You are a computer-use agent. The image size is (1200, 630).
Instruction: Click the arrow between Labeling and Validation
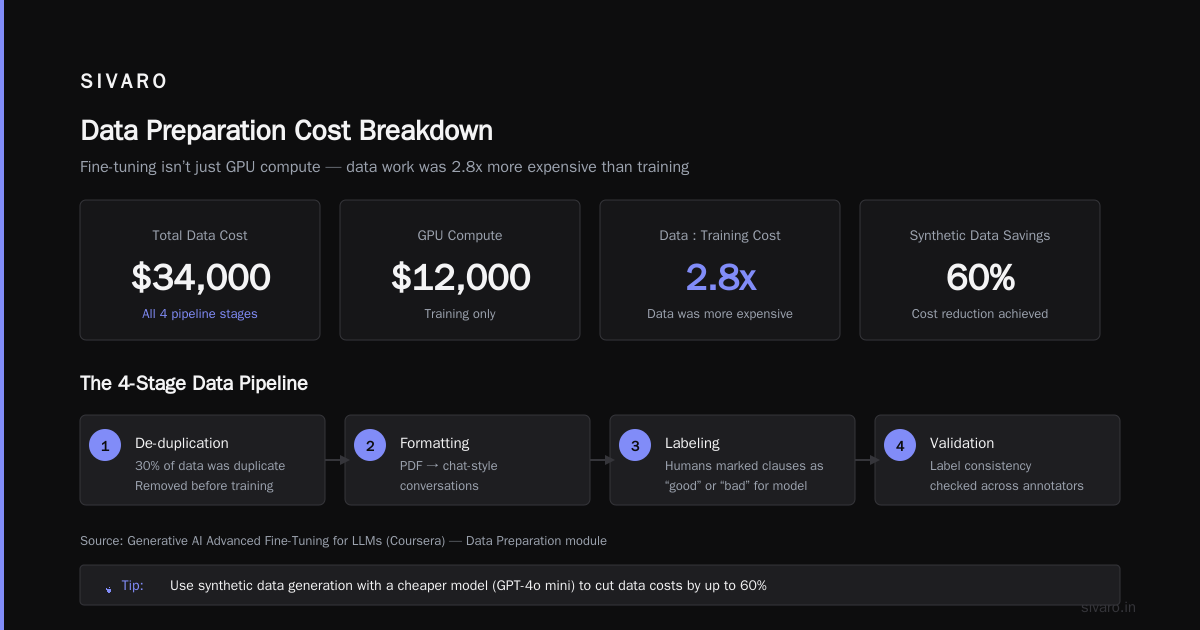pyautogui.click(x=865, y=460)
